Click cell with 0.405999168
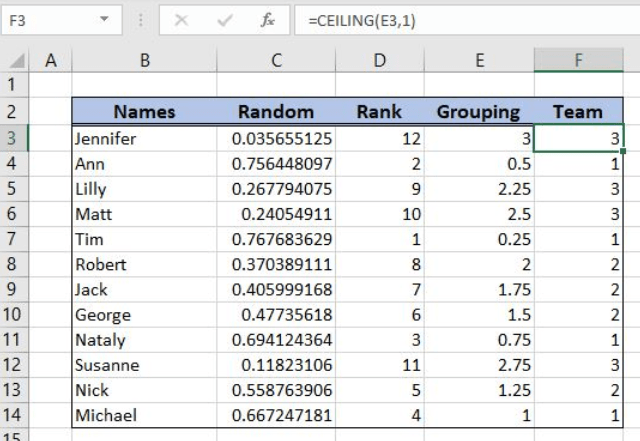Screen dimensions: 640x441 [276, 289]
